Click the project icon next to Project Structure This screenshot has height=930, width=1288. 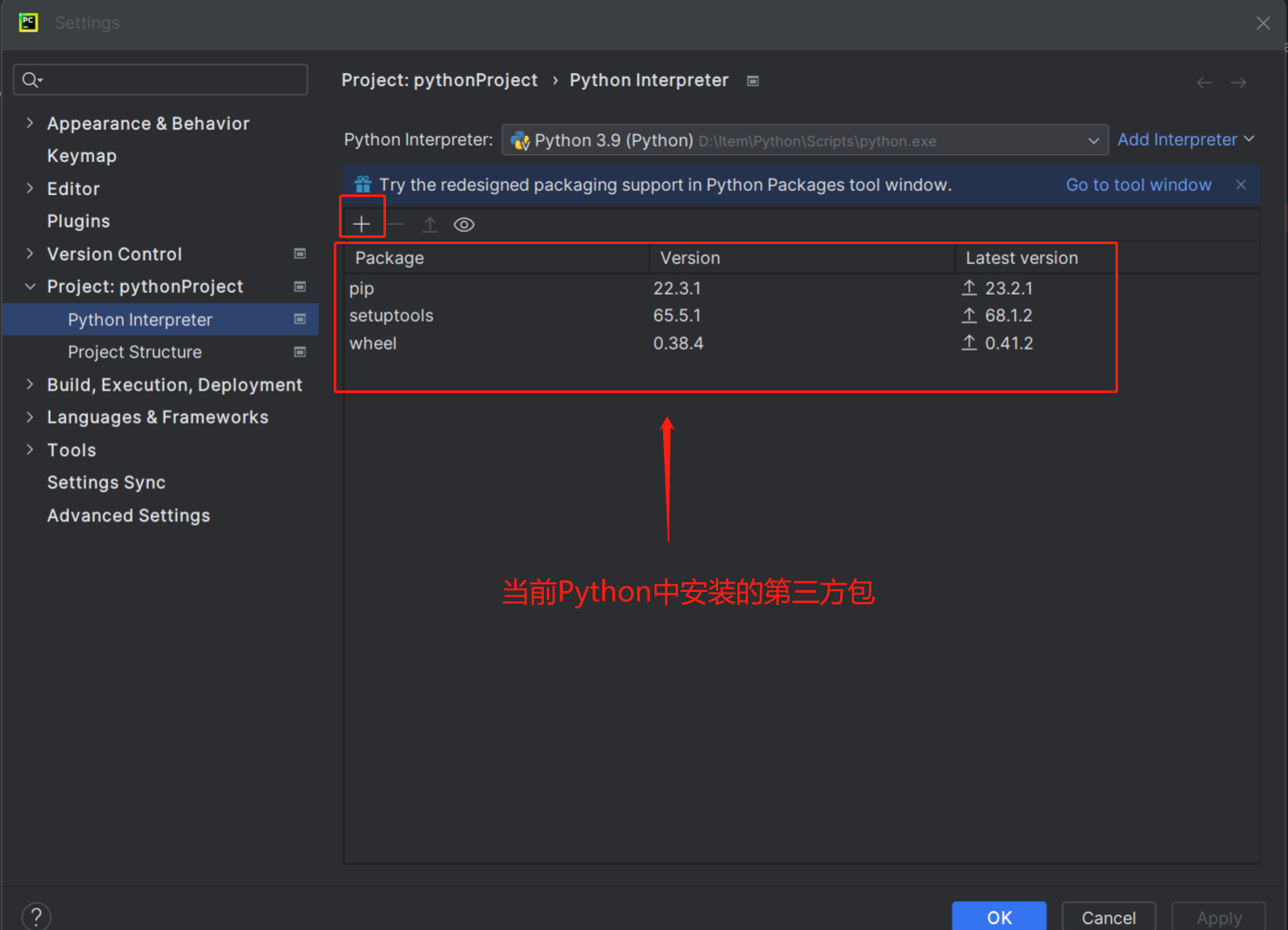[x=300, y=352]
